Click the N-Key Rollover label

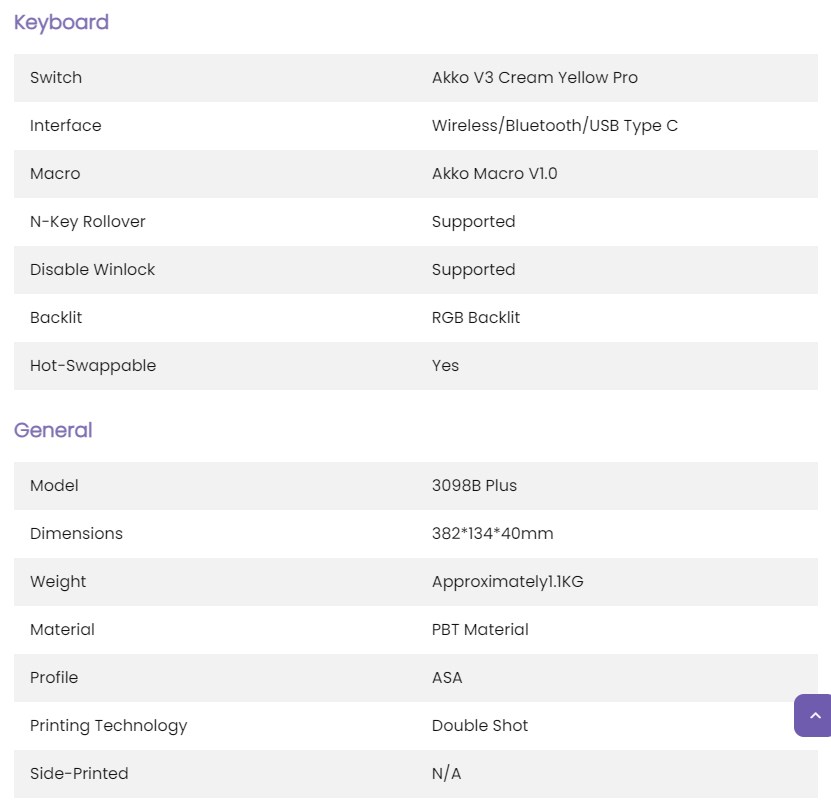[87, 222]
